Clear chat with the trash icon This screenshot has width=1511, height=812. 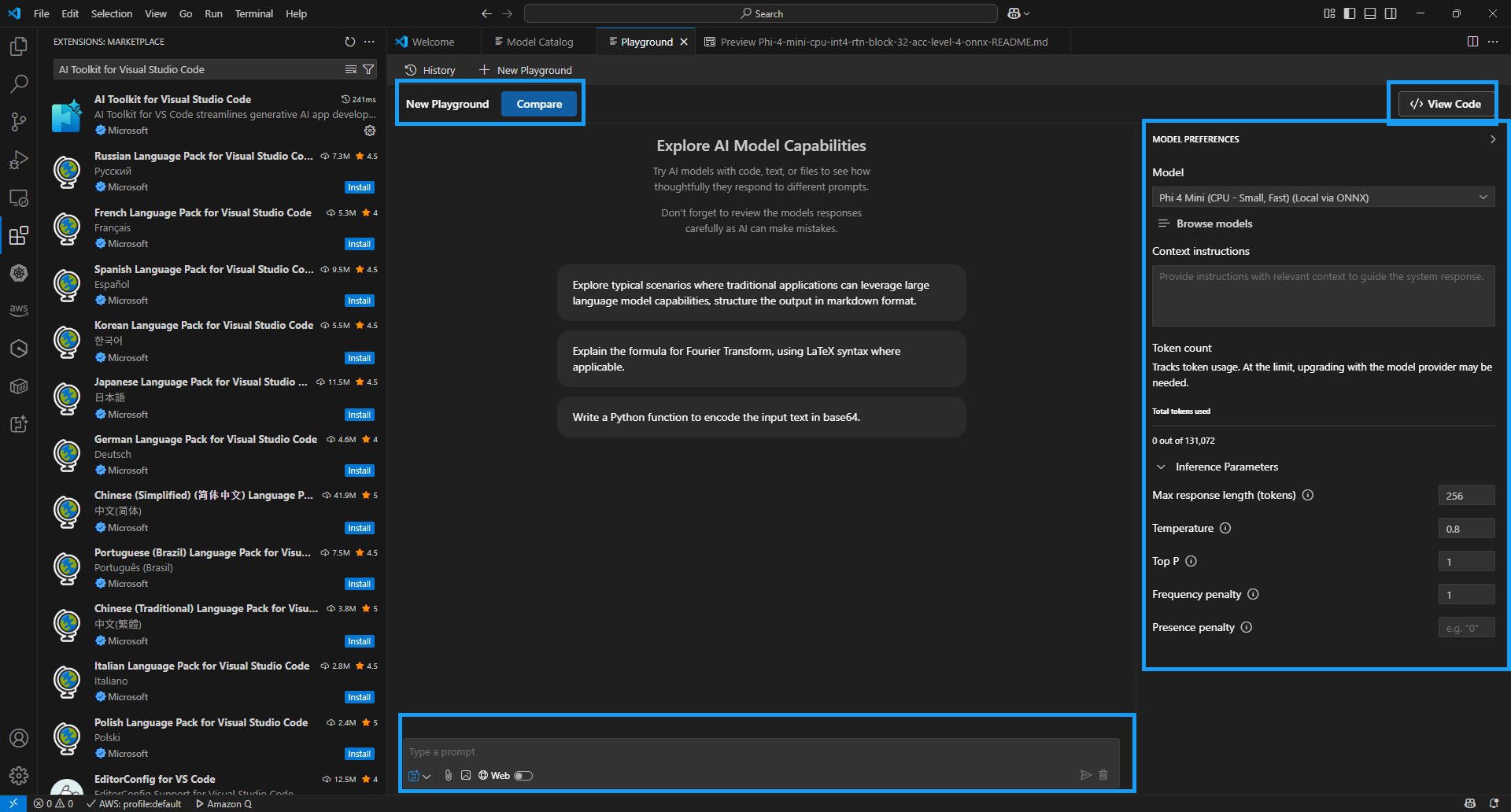click(x=1103, y=775)
